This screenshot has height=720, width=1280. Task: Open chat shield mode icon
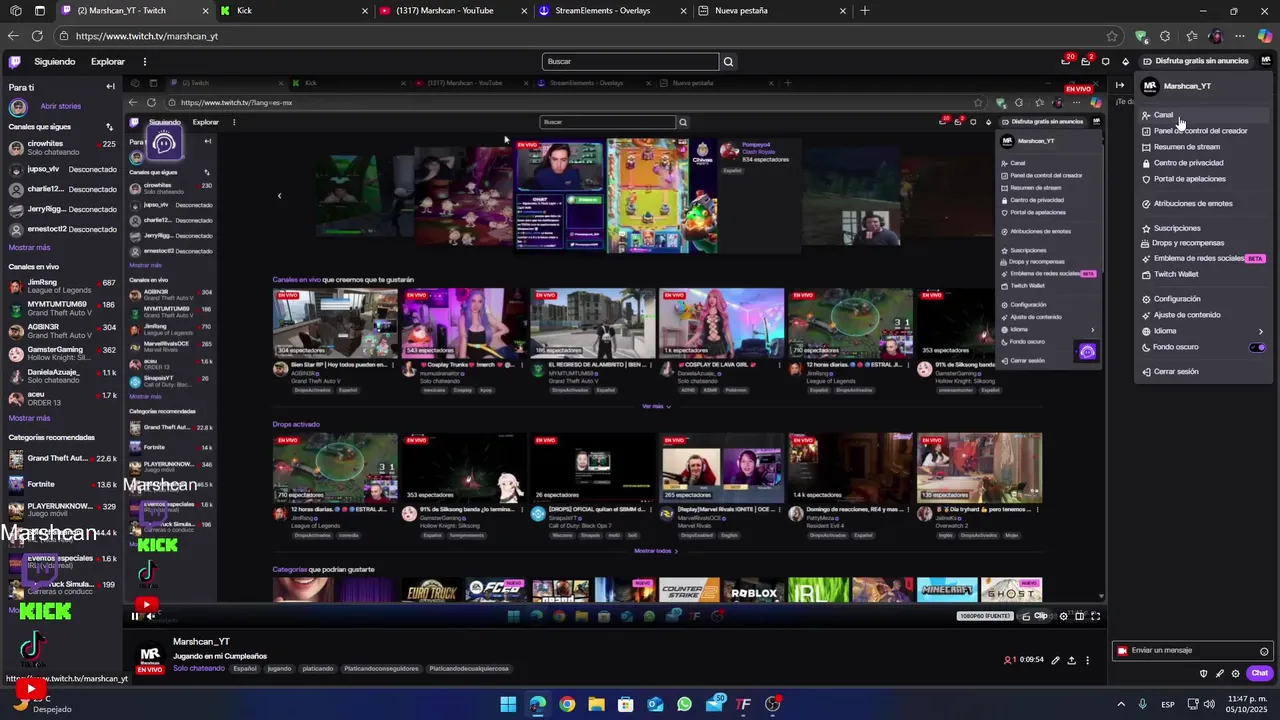point(1203,673)
